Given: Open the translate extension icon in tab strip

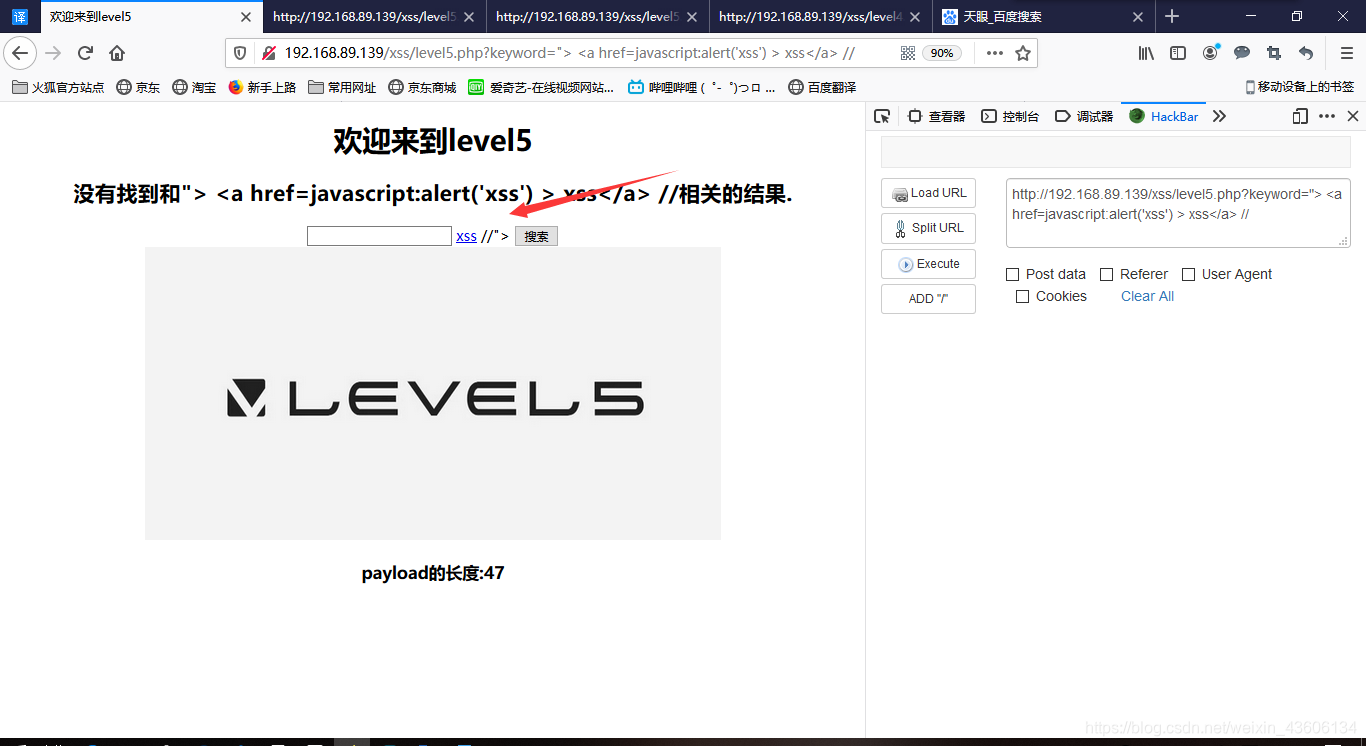Looking at the screenshot, I should coord(20,17).
